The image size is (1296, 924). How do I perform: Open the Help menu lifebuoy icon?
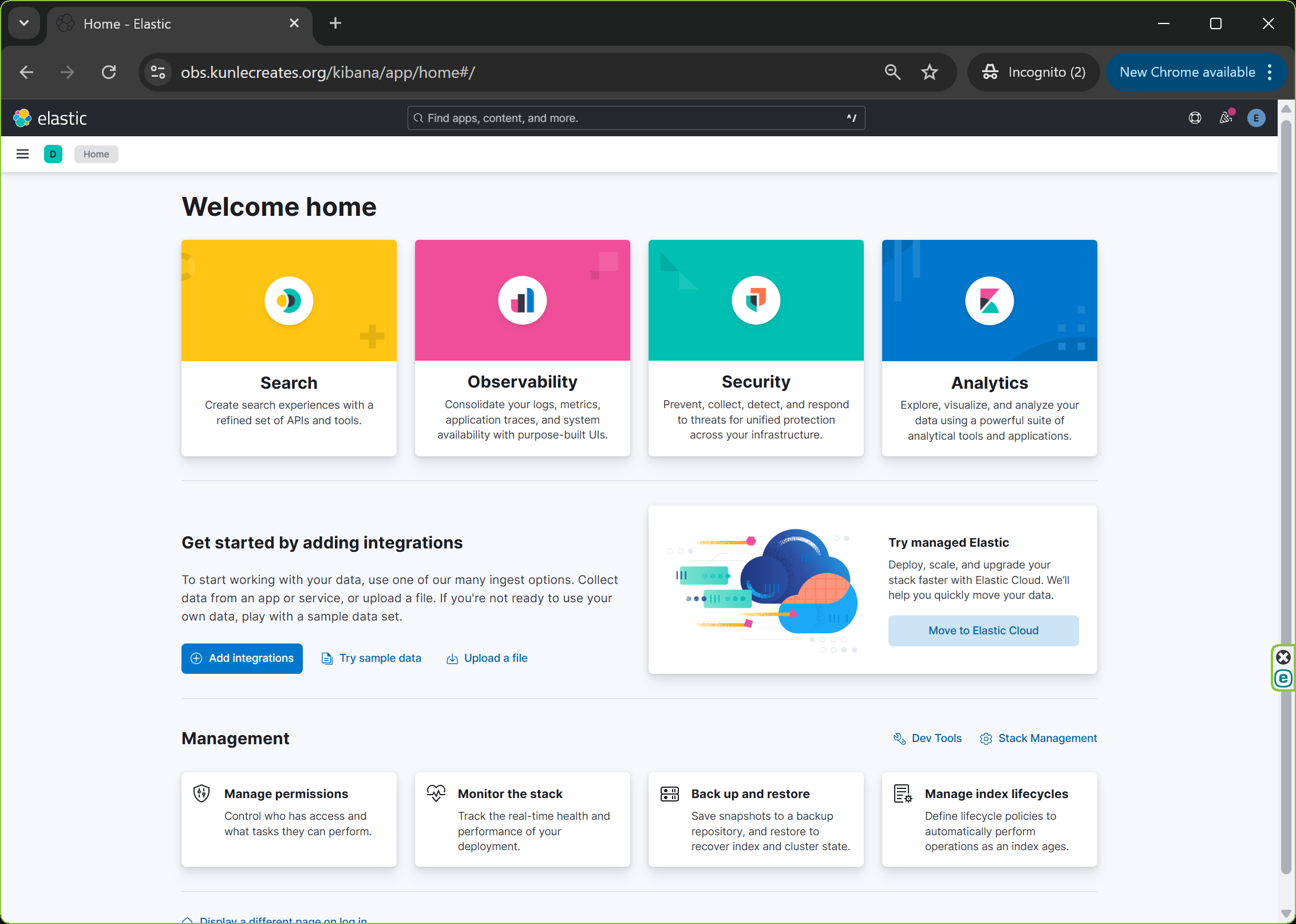coord(1195,118)
